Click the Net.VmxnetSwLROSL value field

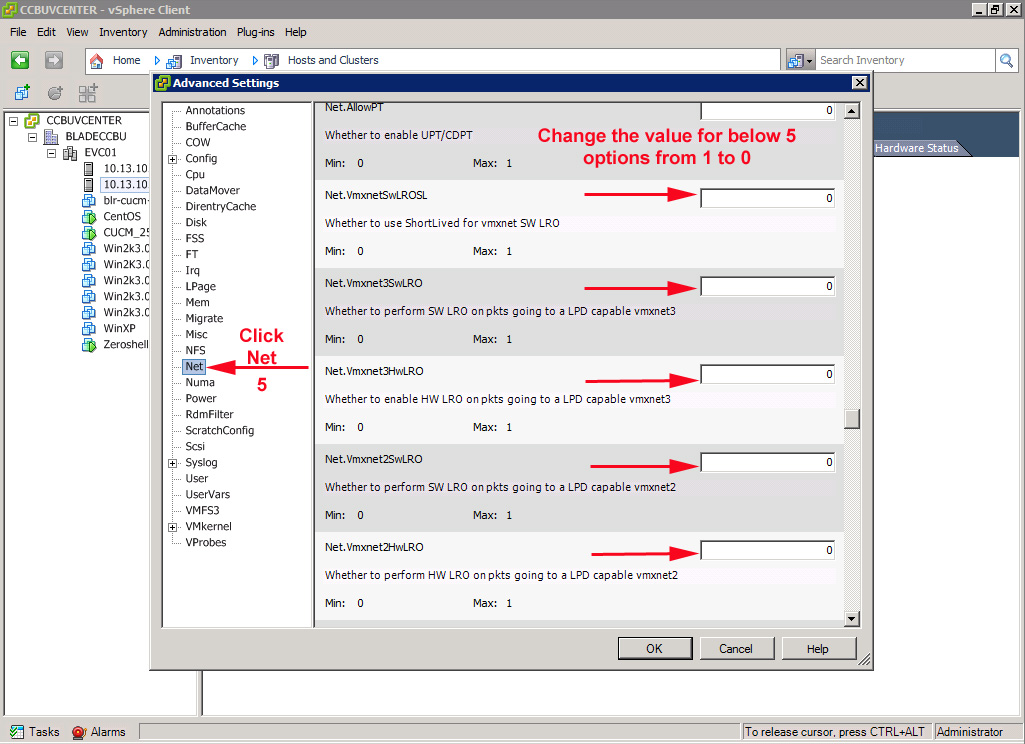point(767,198)
